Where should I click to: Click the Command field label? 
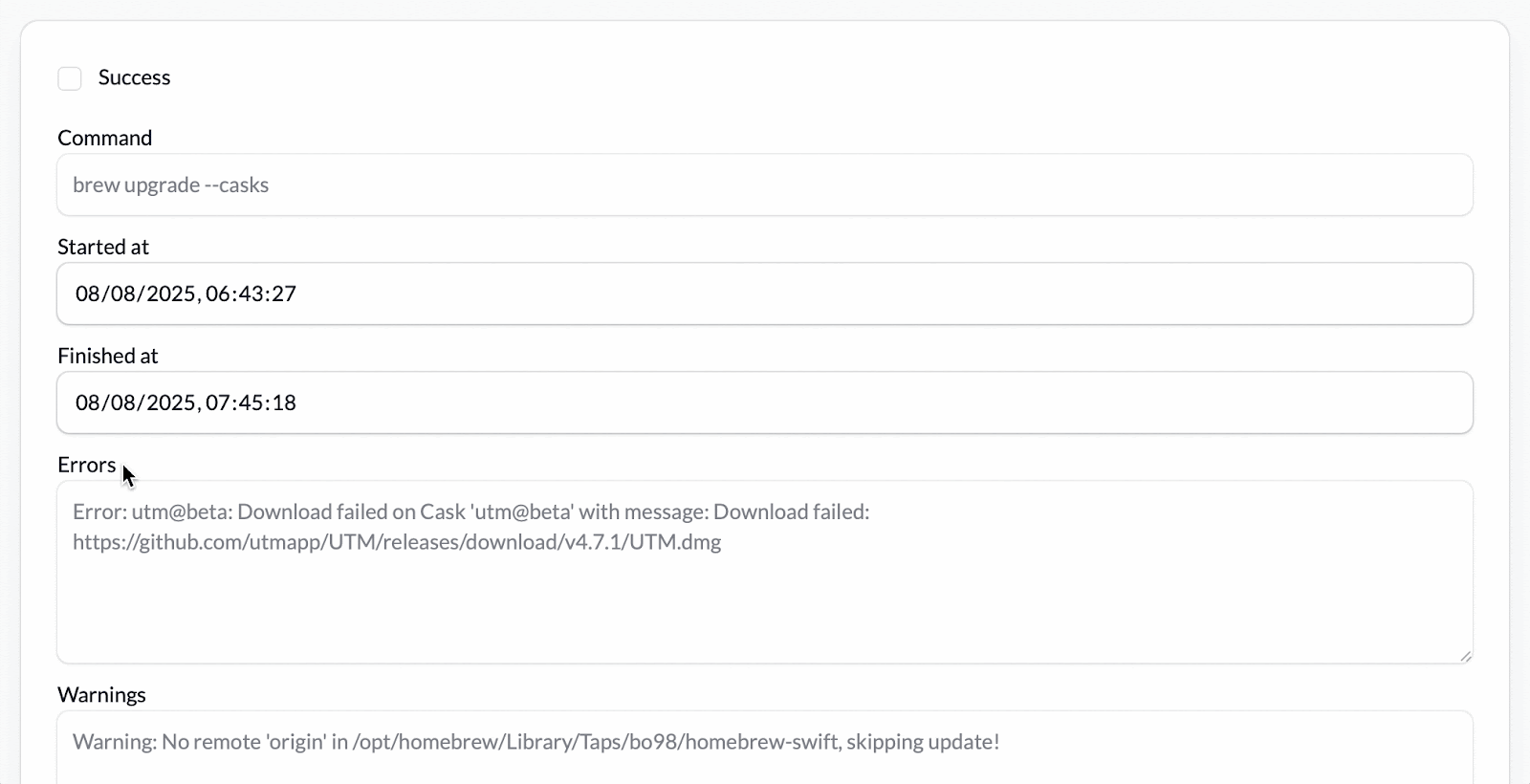click(104, 138)
